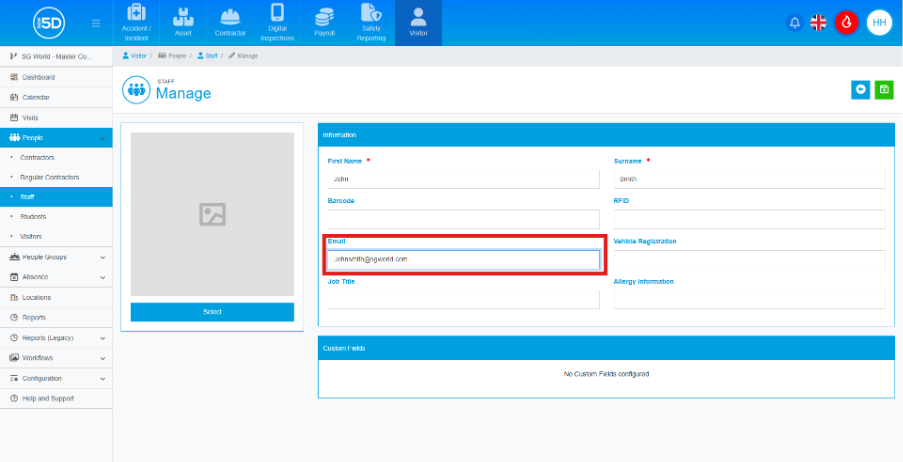This screenshot has height=462, width=903.
Task: Click the Information panel header
Action: click(606, 135)
